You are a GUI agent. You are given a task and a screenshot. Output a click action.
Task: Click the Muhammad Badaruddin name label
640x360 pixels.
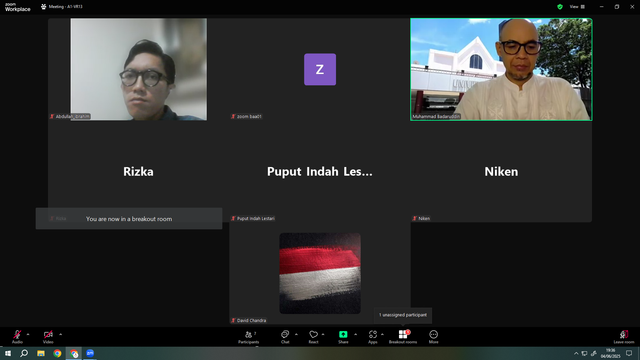[436, 116]
